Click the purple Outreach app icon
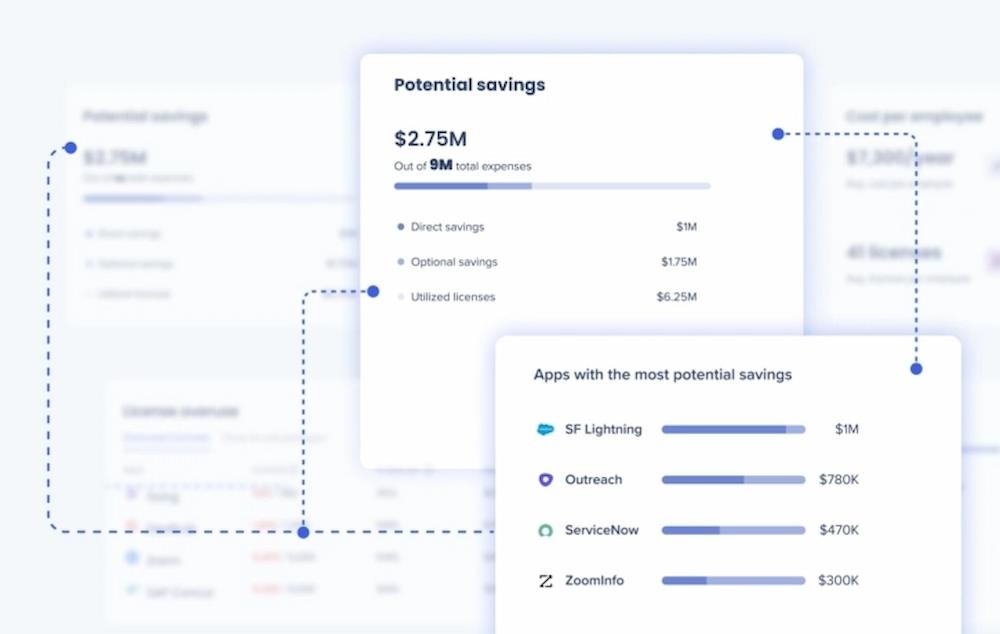This screenshot has height=634, width=1000. (546, 480)
